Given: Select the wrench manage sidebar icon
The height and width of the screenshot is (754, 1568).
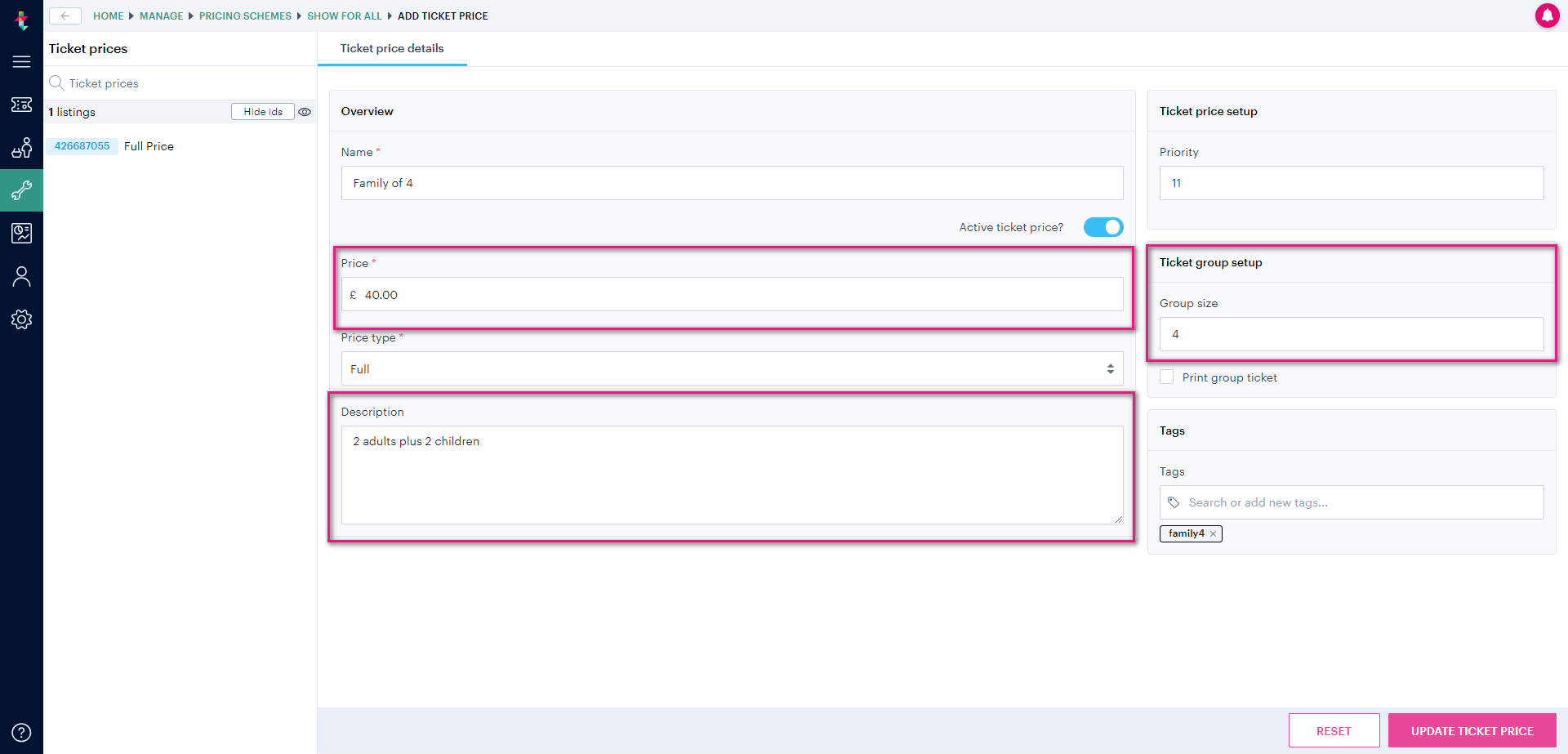Looking at the screenshot, I should pos(22,190).
